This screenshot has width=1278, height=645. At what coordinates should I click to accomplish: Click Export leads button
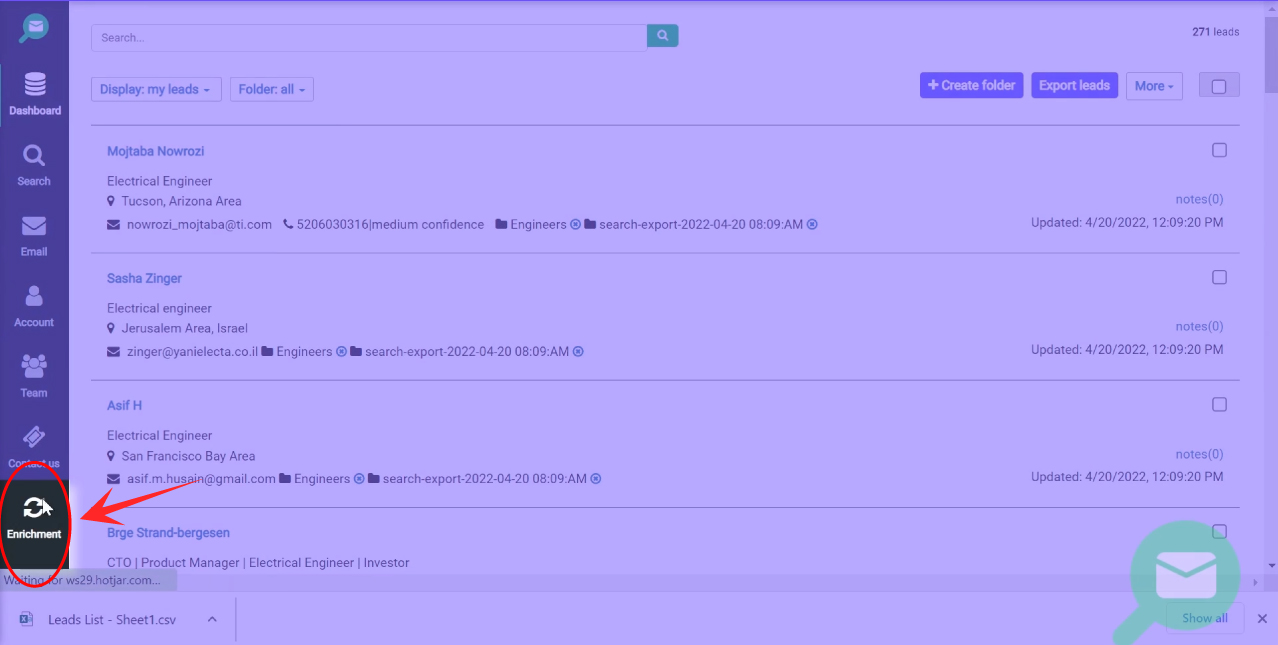tap(1074, 85)
